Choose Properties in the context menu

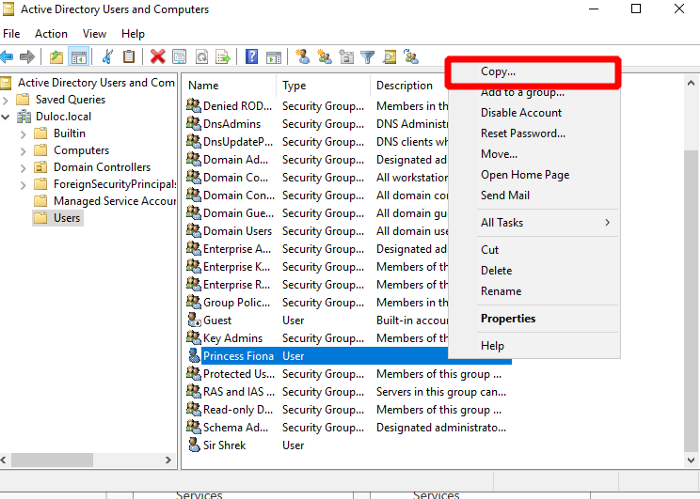pyautogui.click(x=534, y=318)
